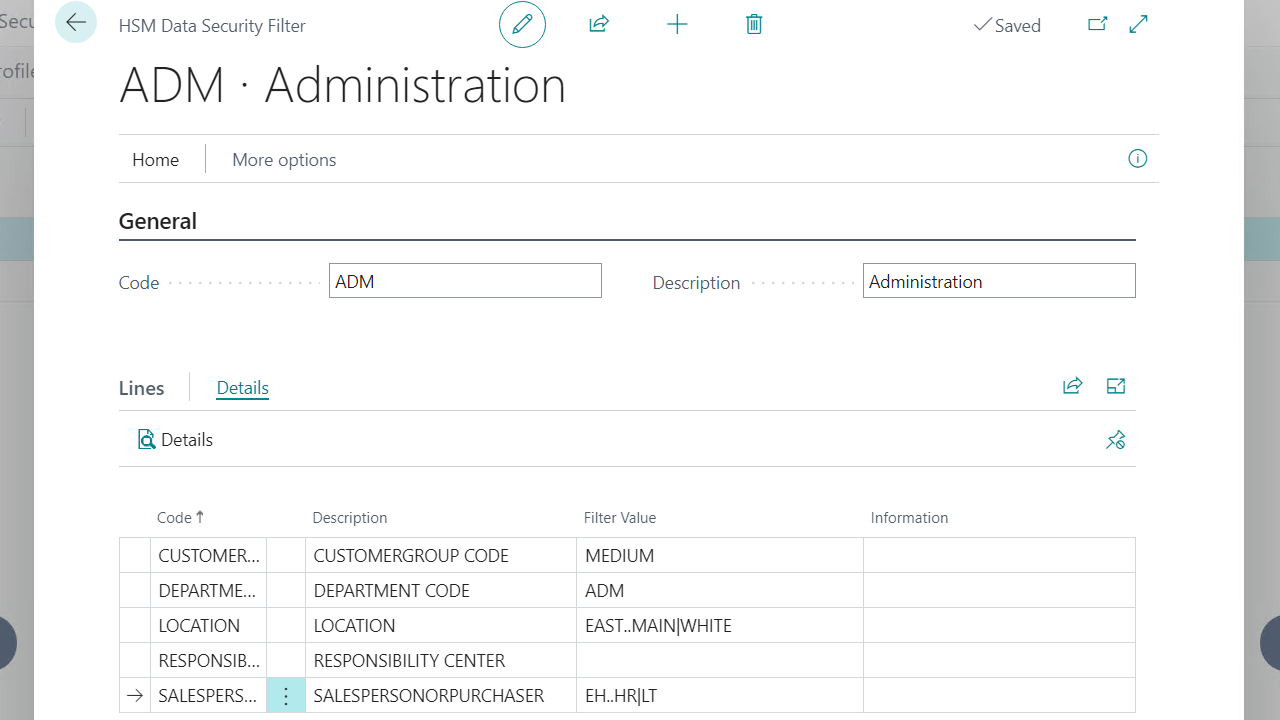
Task: Expand More options in the action bar
Action: (x=283, y=159)
